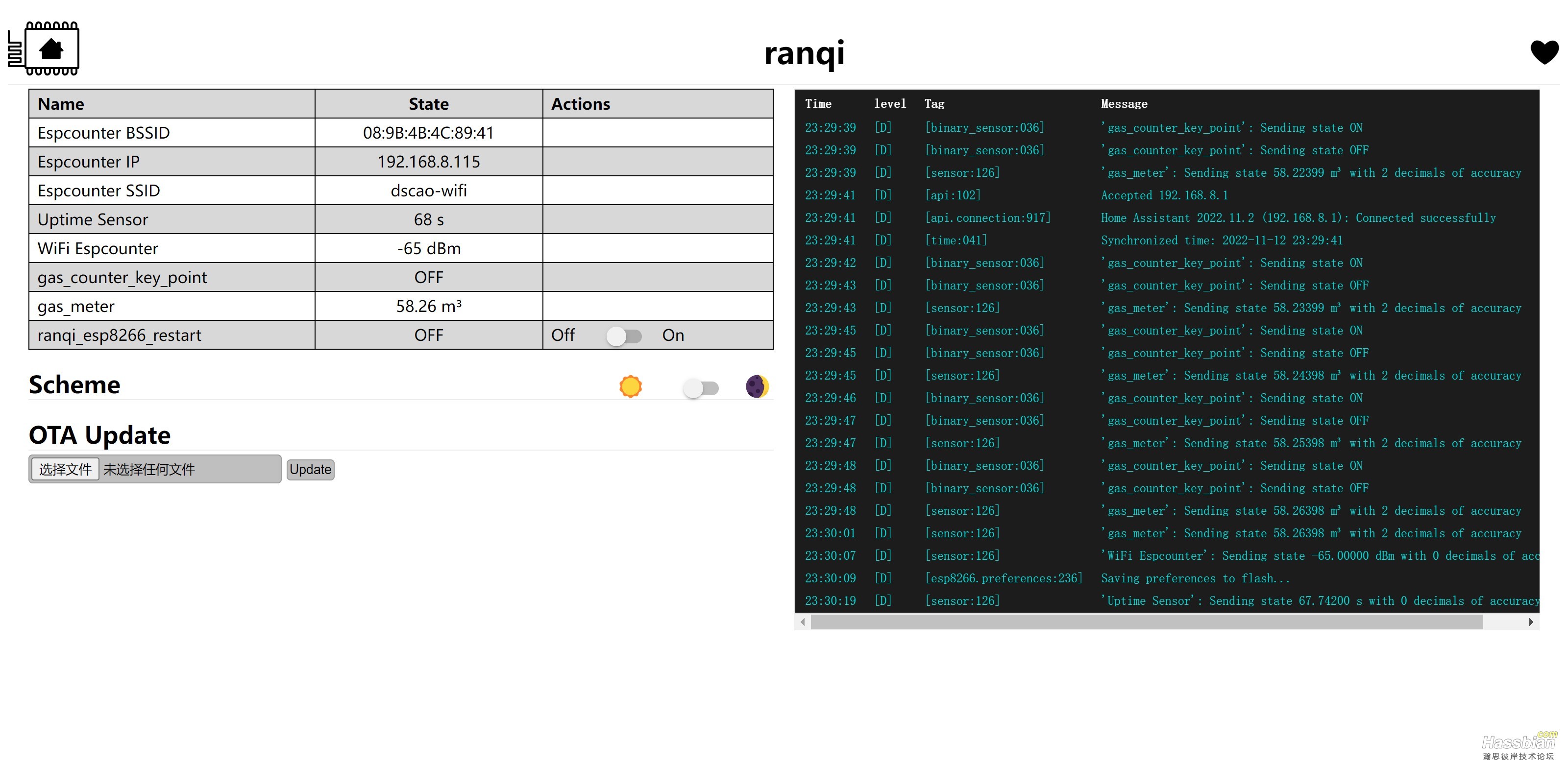Click the On label beside restart switch
1568x765 pixels.
click(673, 335)
